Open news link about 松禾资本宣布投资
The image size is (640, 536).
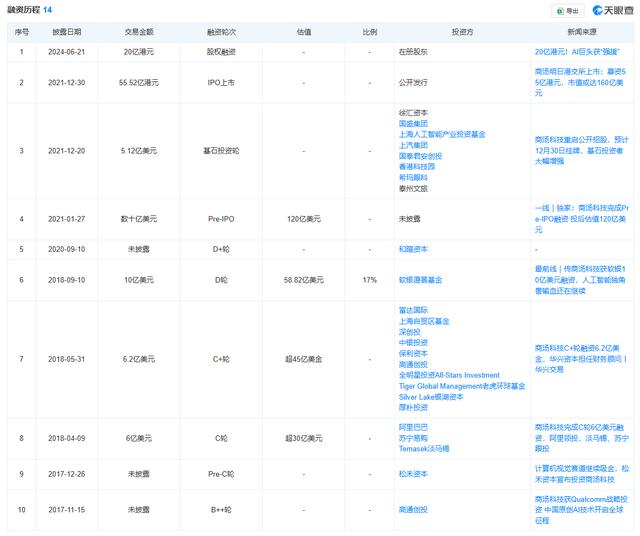(x=582, y=474)
